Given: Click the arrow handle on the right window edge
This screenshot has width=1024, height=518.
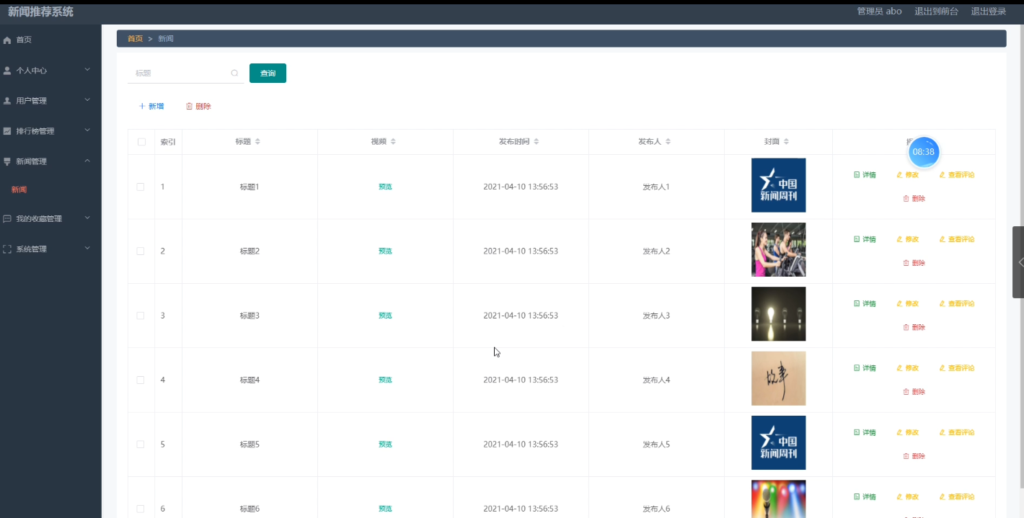Looking at the screenshot, I should click(1019, 262).
